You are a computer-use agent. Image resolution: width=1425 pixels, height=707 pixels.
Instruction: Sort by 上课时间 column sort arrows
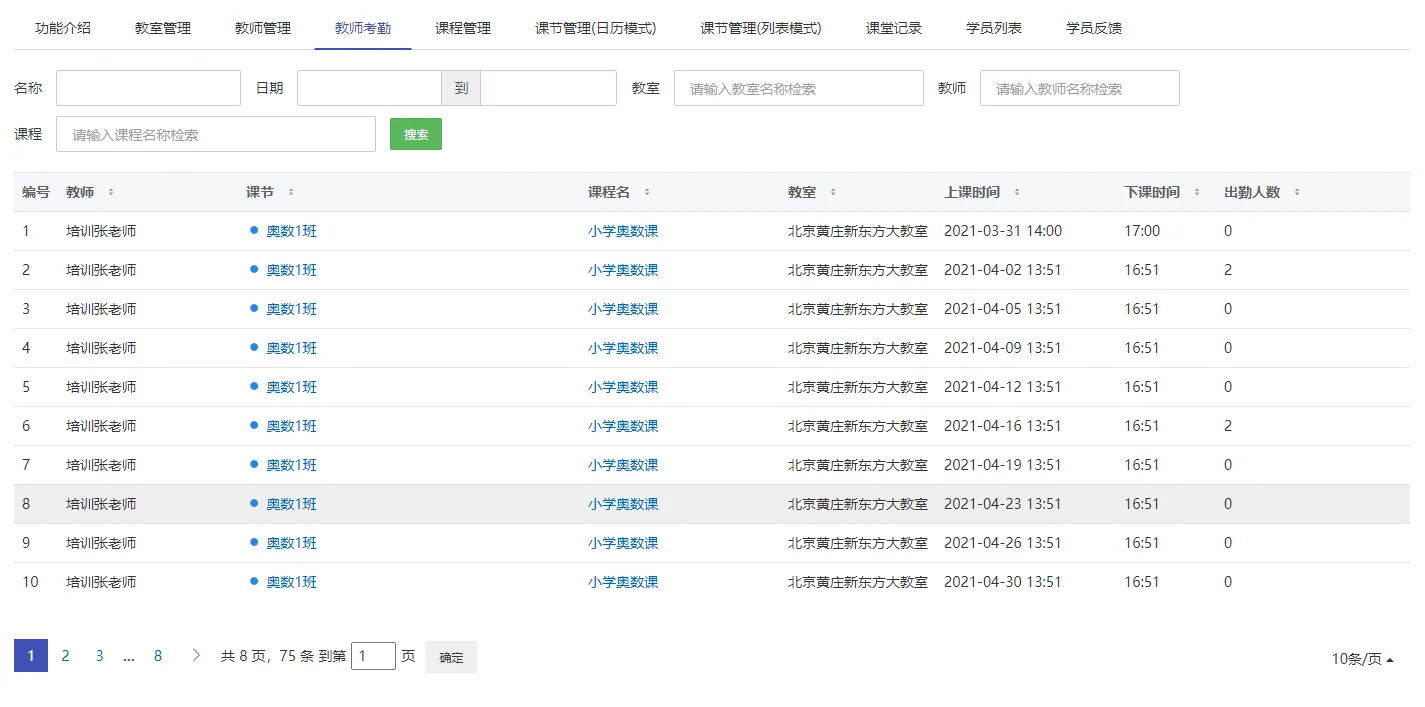(1017, 192)
